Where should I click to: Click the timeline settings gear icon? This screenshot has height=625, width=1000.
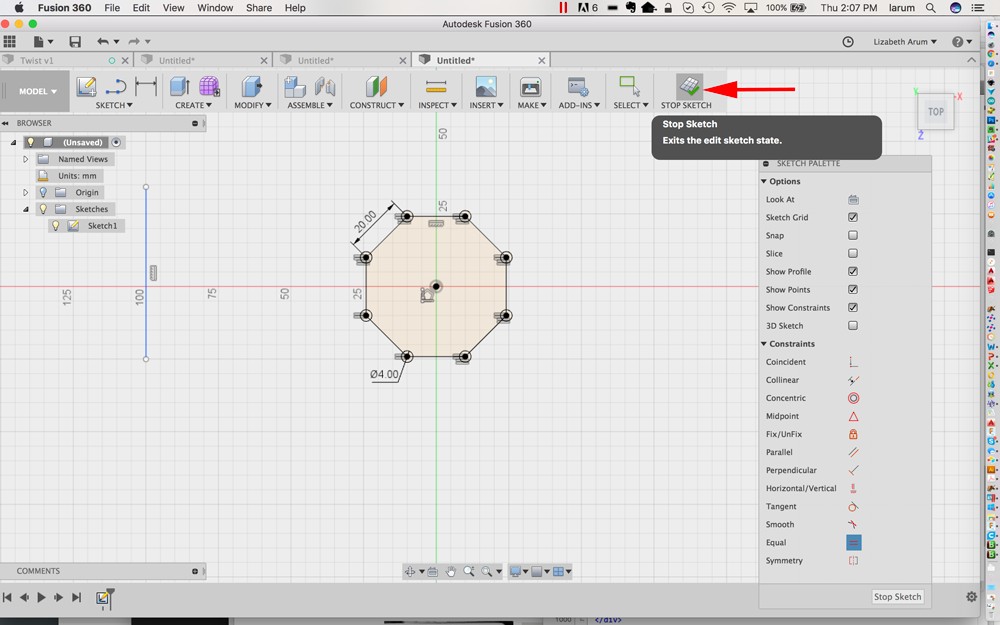click(x=971, y=597)
